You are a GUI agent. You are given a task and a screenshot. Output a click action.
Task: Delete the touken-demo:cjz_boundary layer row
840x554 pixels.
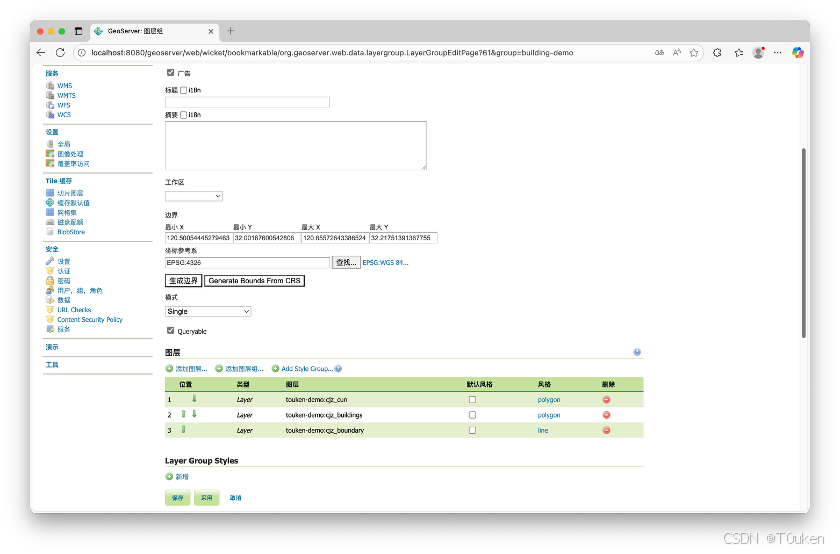(606, 430)
